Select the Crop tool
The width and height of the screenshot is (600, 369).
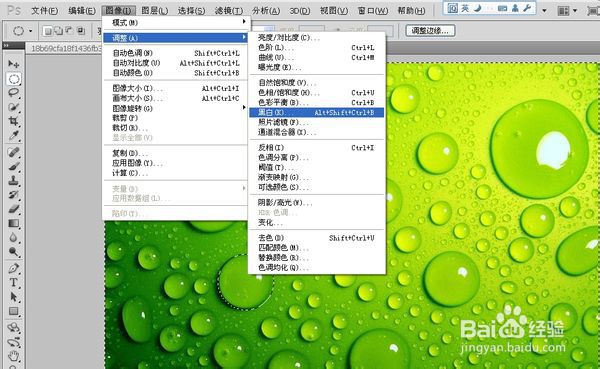click(14, 121)
